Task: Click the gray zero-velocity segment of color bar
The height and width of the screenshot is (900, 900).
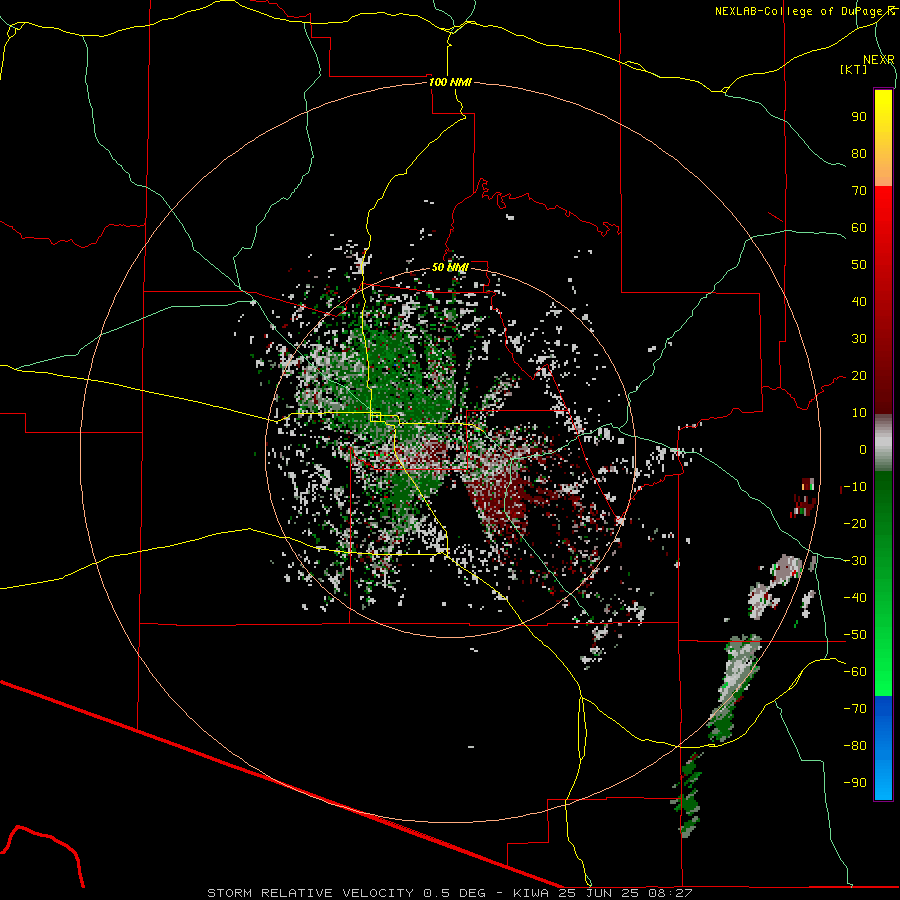Action: (x=883, y=443)
